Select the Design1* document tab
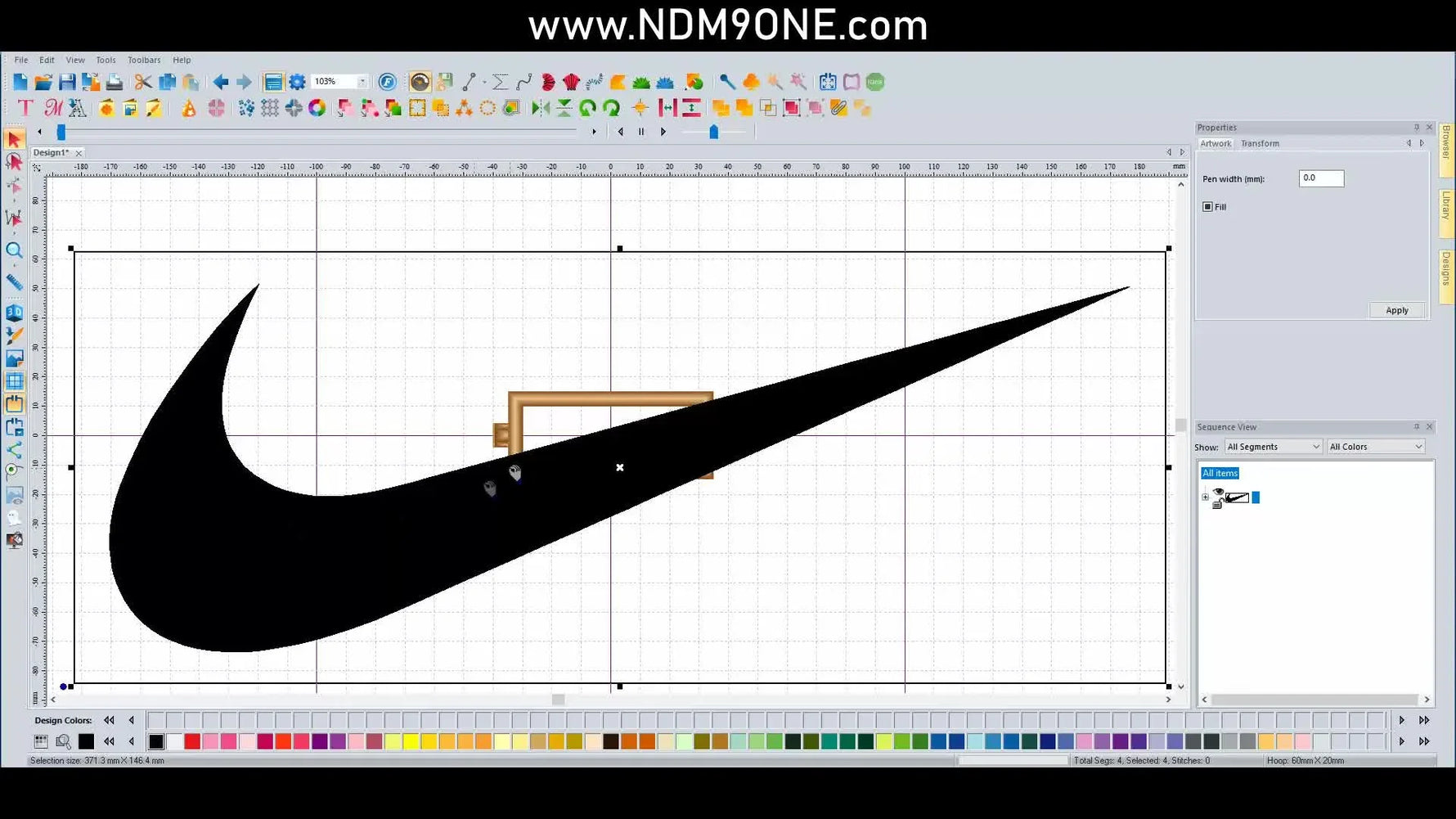This screenshot has width=1456, height=819. (x=51, y=153)
